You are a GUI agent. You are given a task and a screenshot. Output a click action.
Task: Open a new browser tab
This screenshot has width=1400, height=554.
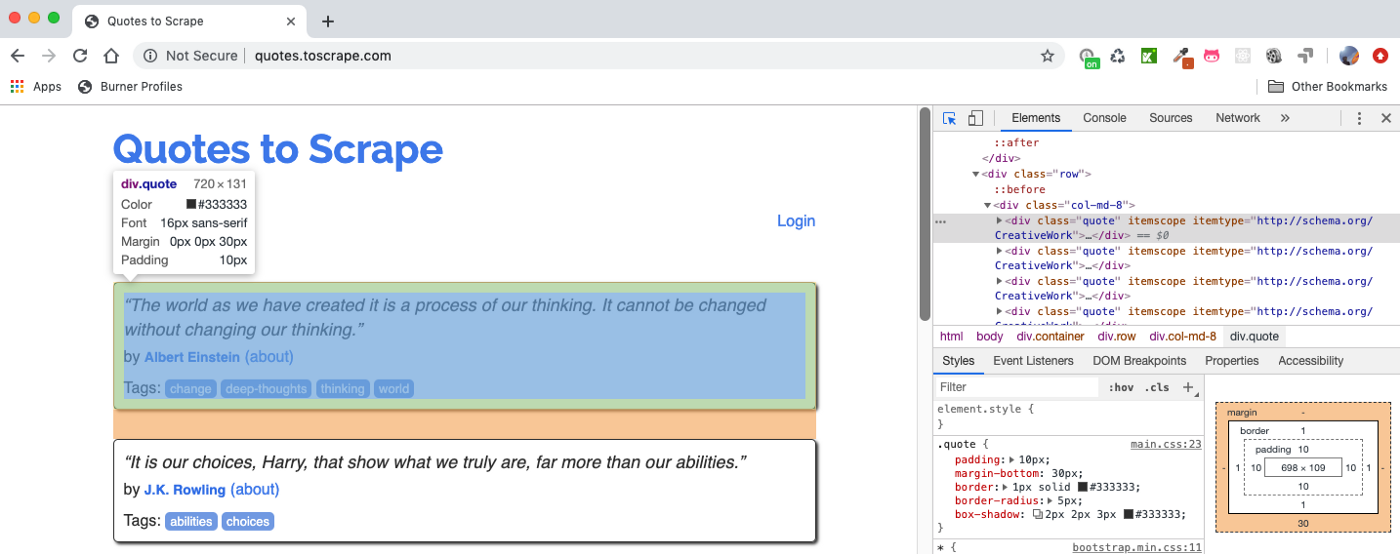(x=327, y=21)
